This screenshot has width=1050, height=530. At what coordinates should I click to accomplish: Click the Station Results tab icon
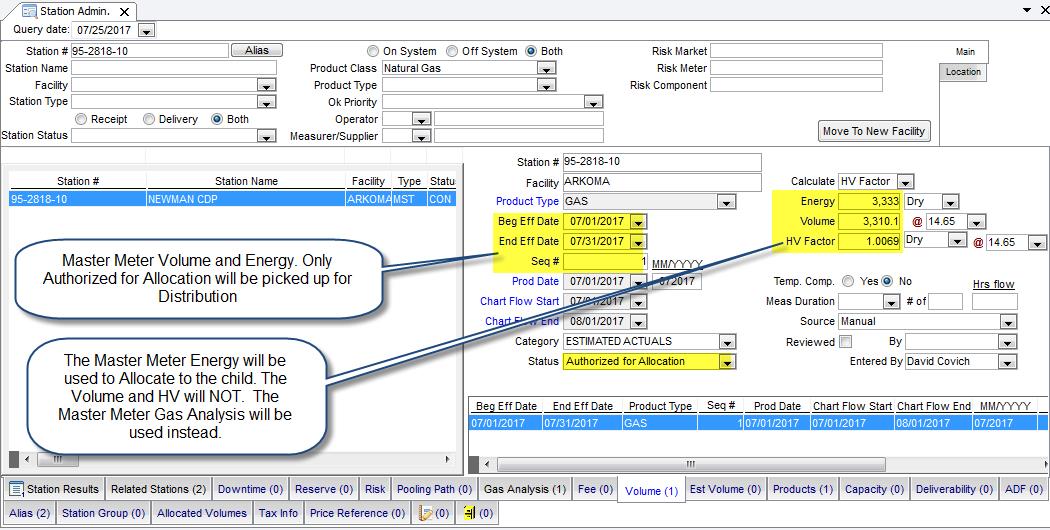point(16,489)
